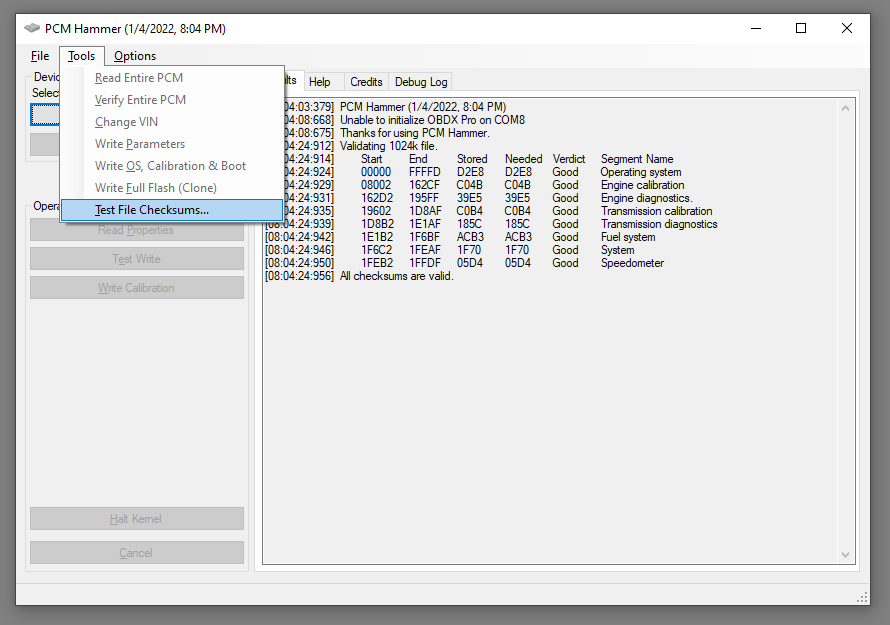Switch to the Credits tab
Image resolution: width=890 pixels, height=625 pixels.
[x=366, y=82]
